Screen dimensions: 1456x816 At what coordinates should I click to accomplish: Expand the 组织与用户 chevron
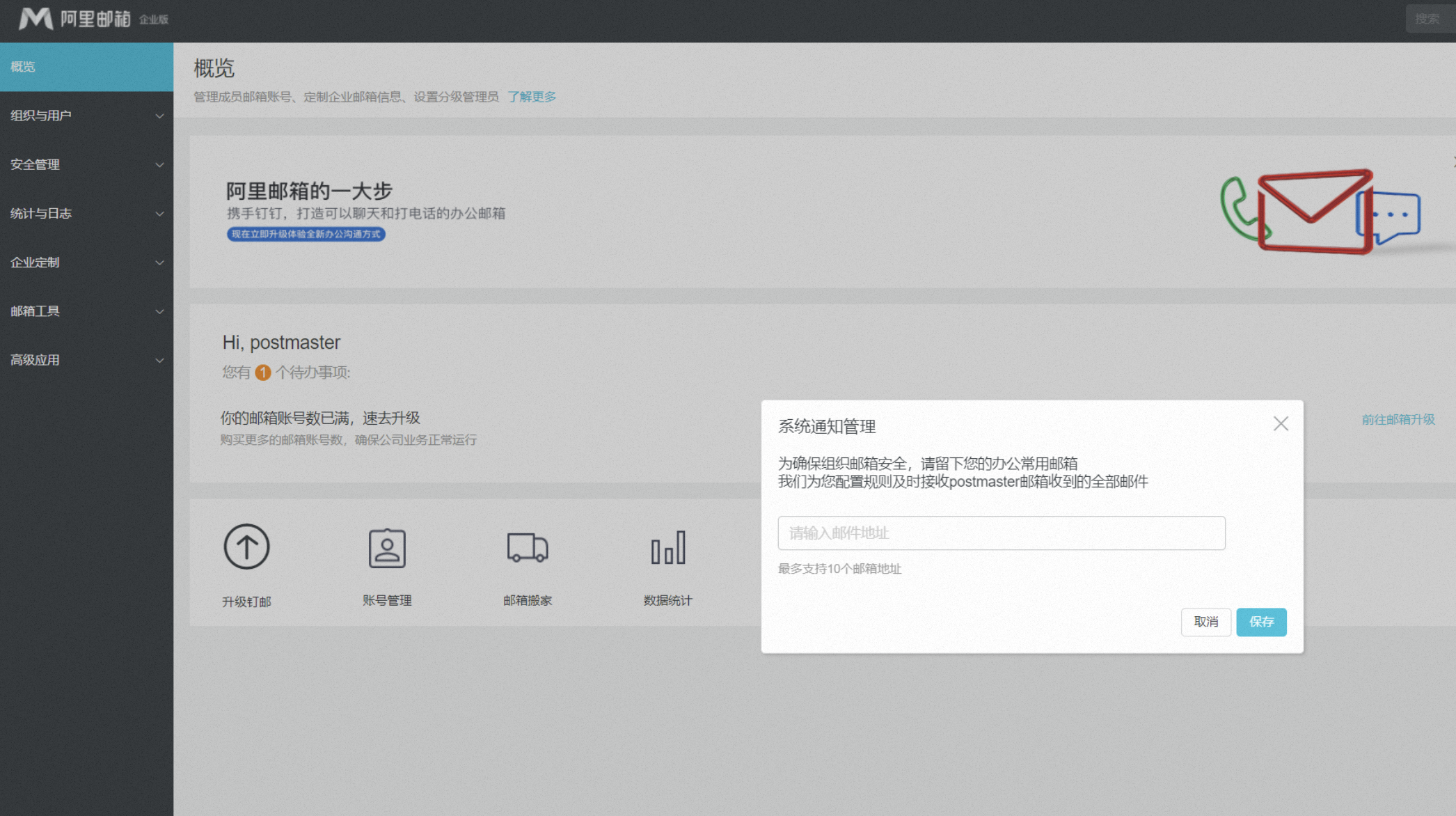159,116
